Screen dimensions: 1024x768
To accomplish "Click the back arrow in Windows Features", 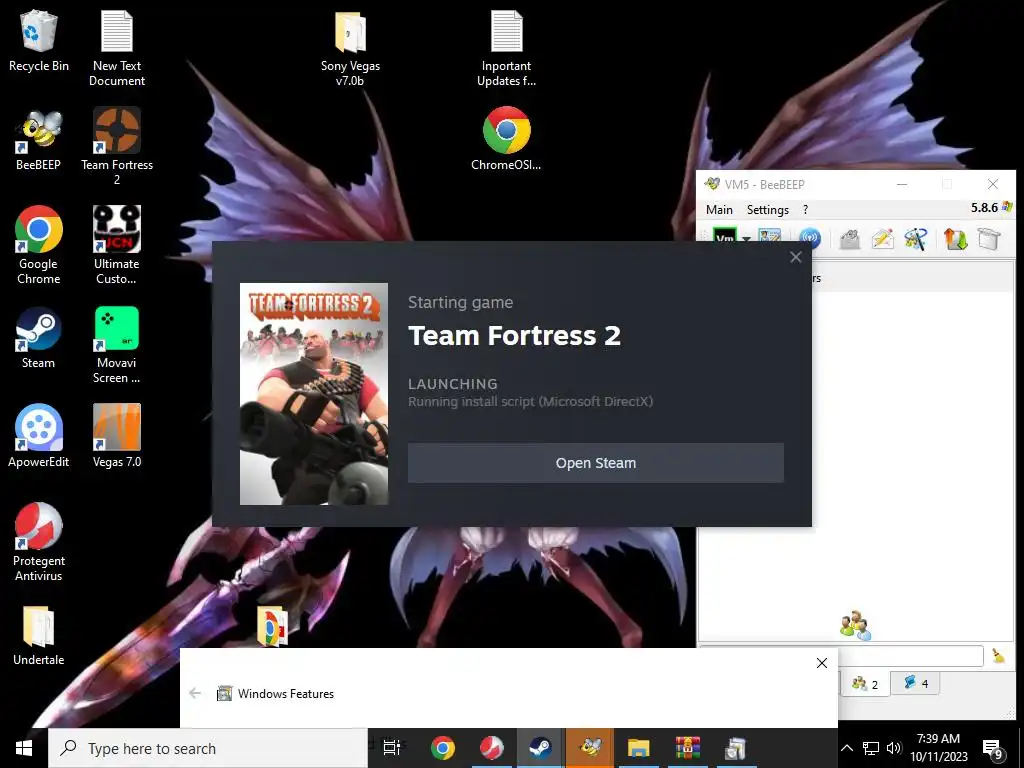I will click(x=195, y=693).
